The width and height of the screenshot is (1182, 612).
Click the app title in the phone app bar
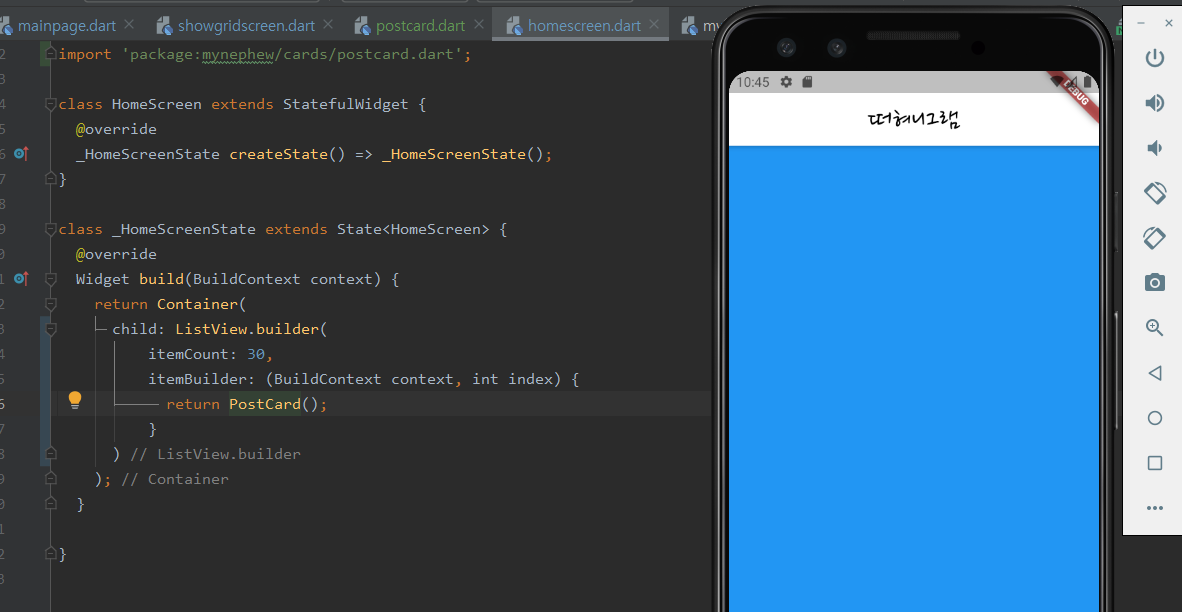[x=914, y=119]
